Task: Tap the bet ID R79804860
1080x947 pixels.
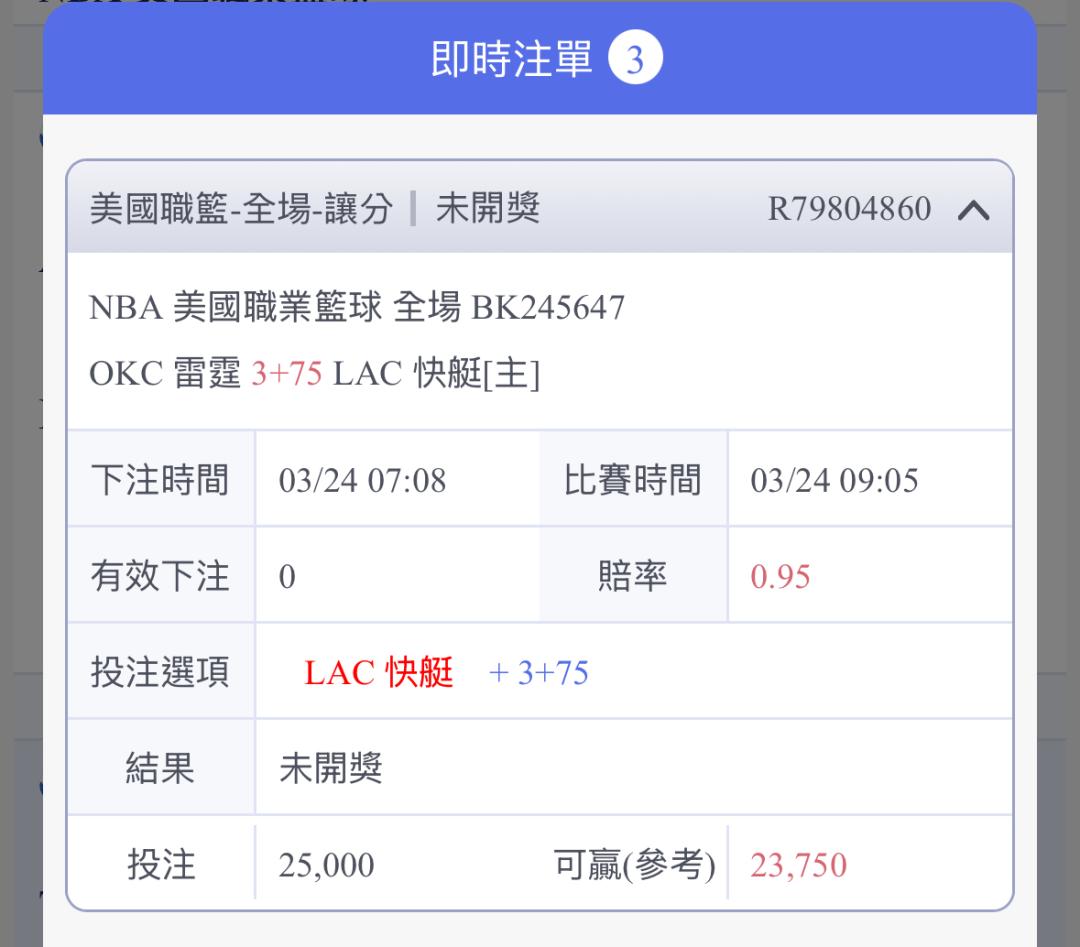Action: click(x=849, y=209)
